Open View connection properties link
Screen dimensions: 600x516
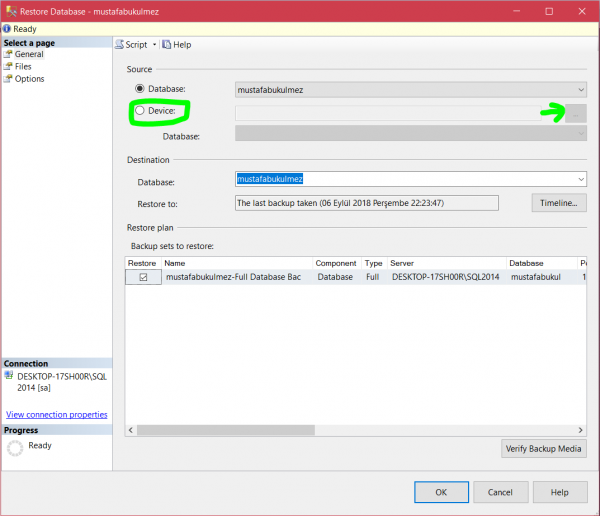(x=57, y=415)
